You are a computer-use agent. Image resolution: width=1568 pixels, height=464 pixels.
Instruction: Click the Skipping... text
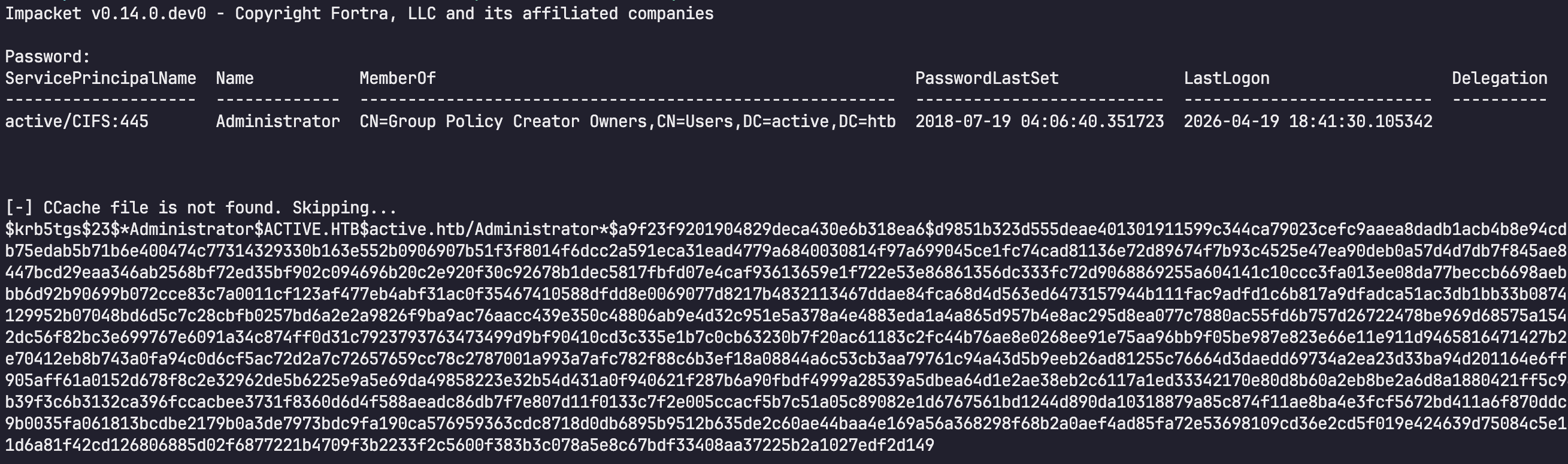(344, 208)
